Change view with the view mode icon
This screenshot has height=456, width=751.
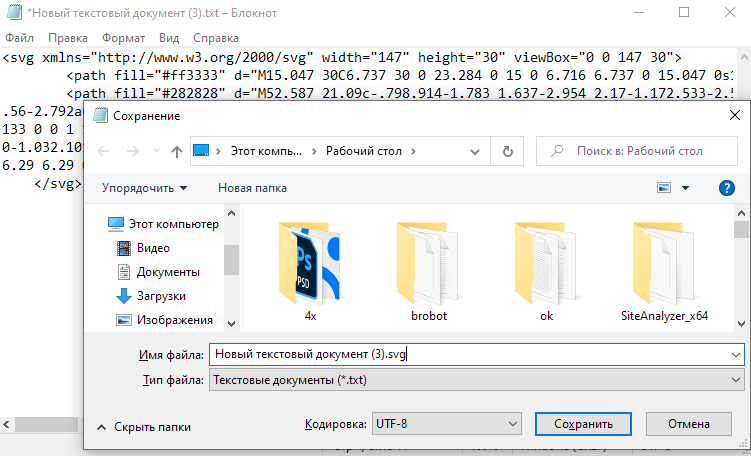[x=664, y=188]
